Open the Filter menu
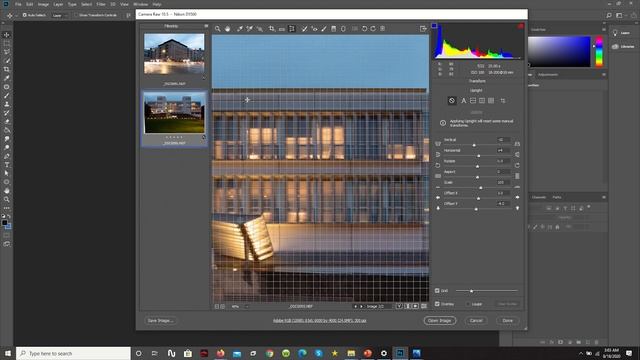 [101, 4]
